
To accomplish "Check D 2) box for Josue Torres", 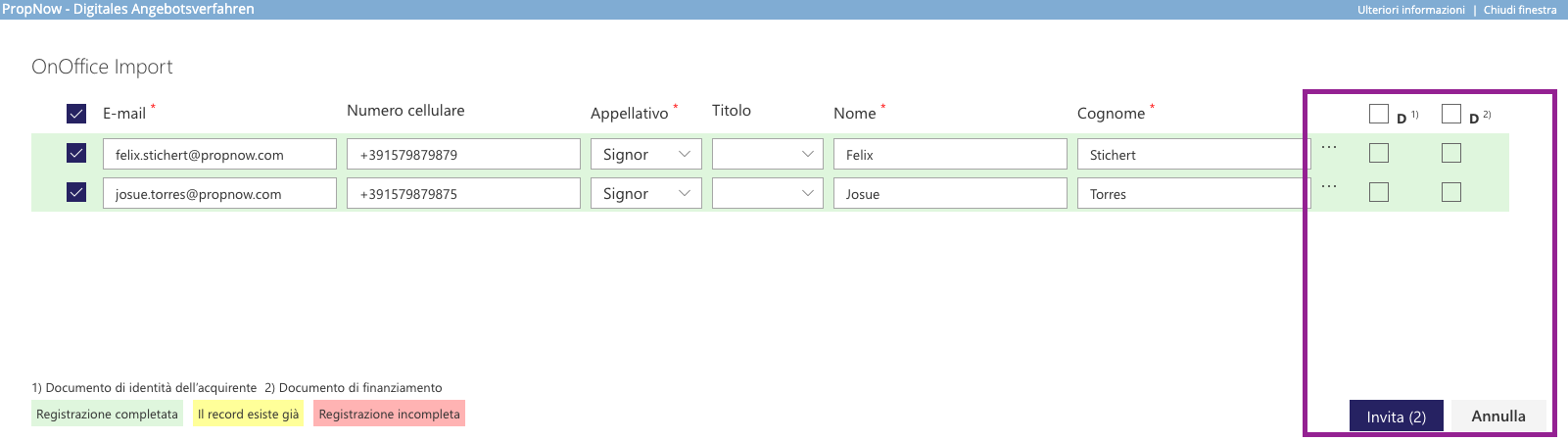I will coord(1451,192).
